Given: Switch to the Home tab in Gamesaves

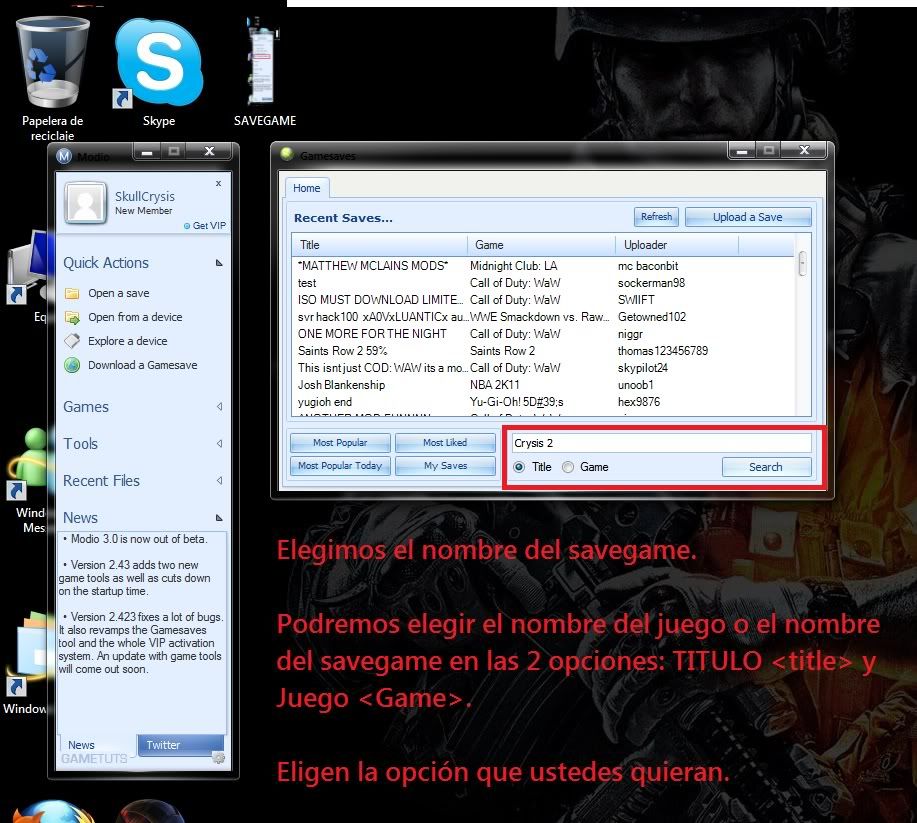Looking at the screenshot, I should pos(307,188).
